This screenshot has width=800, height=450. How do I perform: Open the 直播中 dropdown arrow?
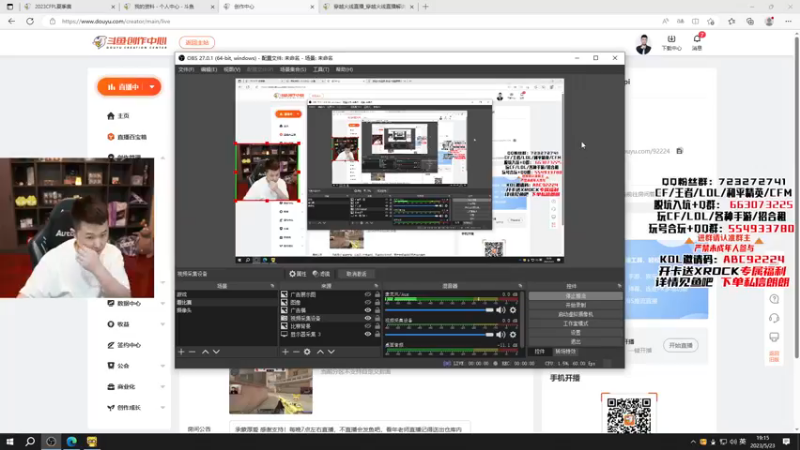point(152,87)
